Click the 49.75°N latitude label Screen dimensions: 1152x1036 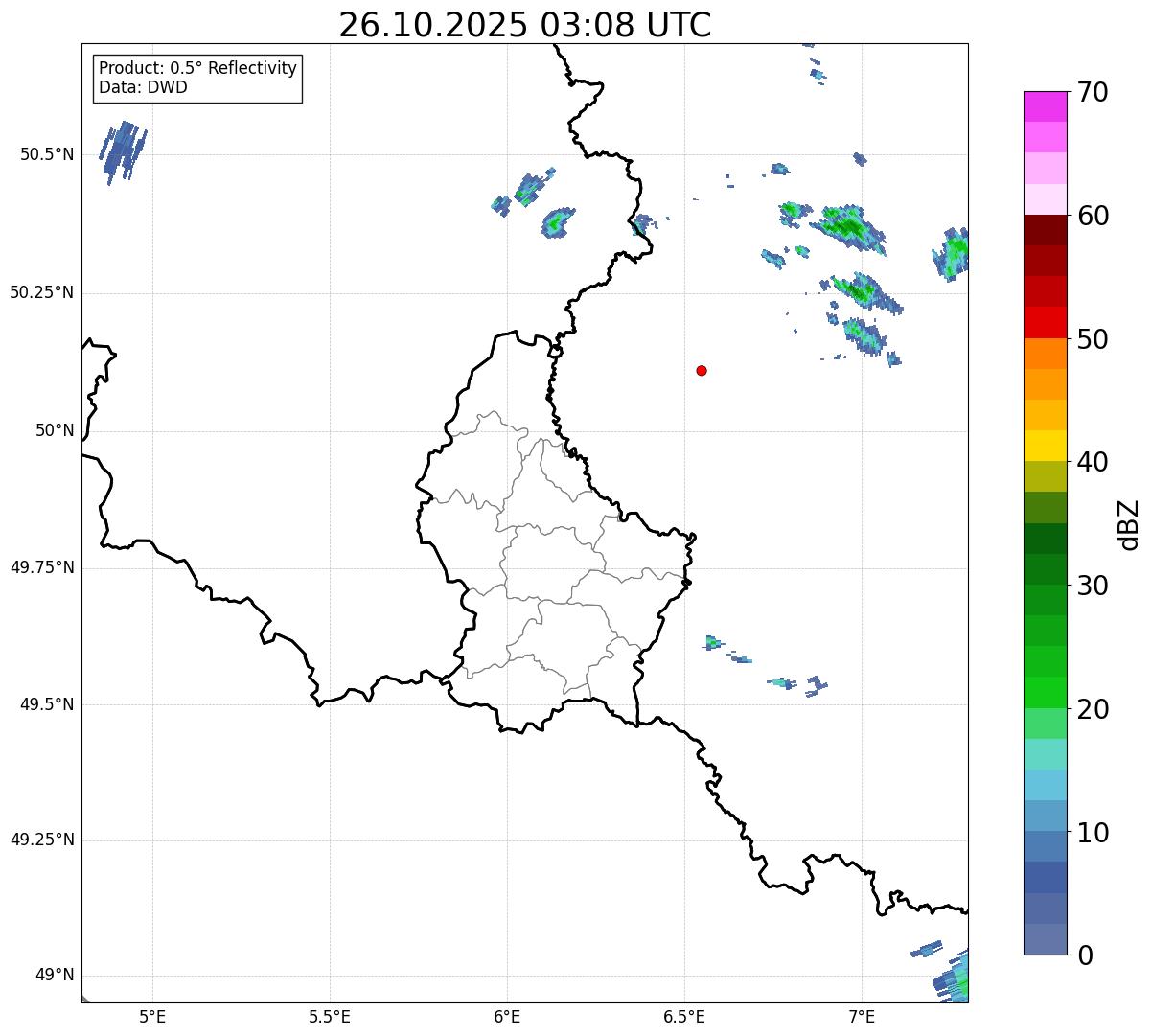click(x=41, y=567)
